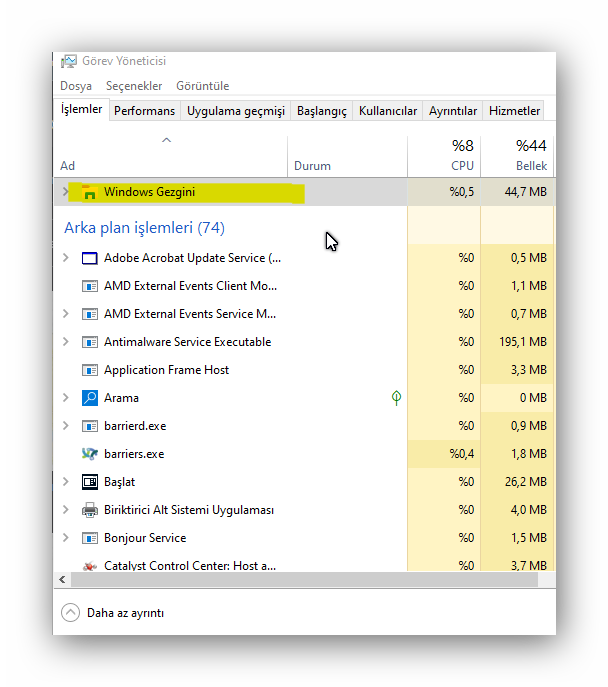608x687 pixels.
Task: Click the Catalyst Control Center icon
Action: tap(89, 566)
